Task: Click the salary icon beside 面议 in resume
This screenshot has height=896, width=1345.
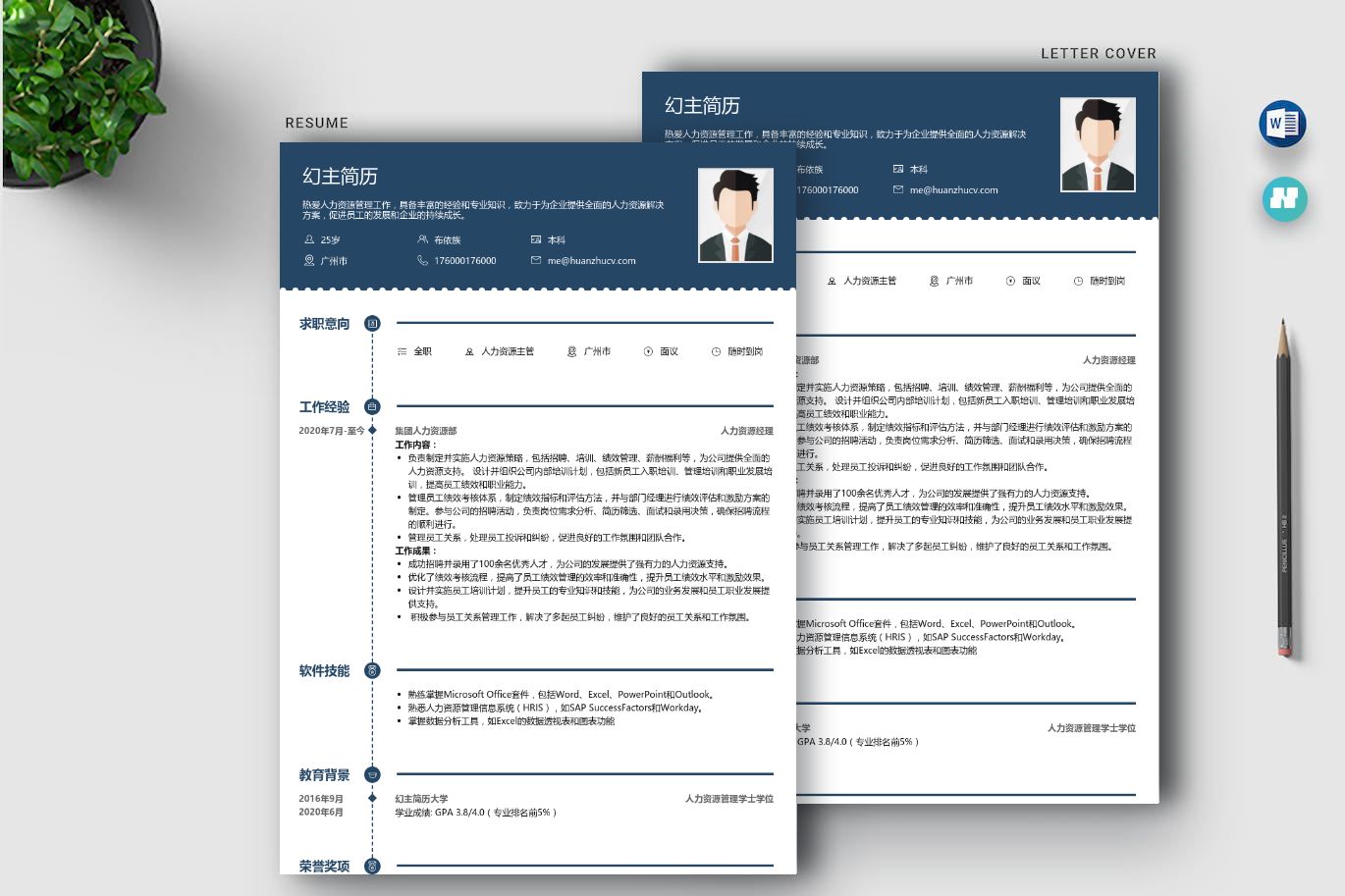Action: point(648,351)
